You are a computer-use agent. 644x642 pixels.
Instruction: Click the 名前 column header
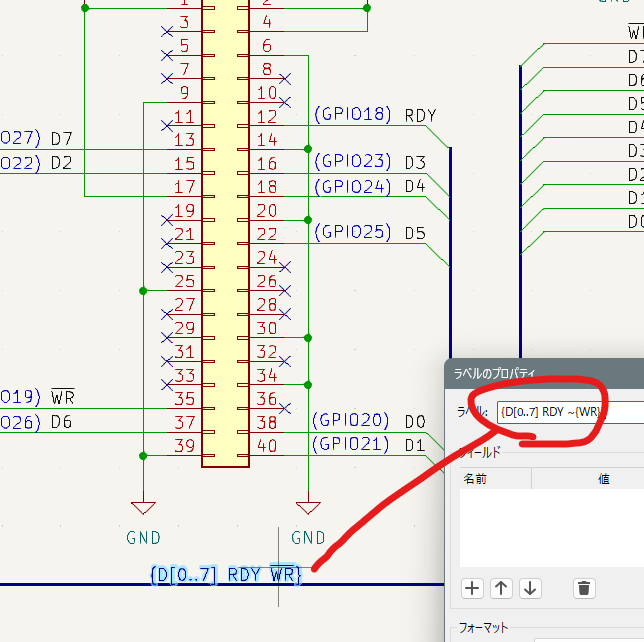pos(475,479)
